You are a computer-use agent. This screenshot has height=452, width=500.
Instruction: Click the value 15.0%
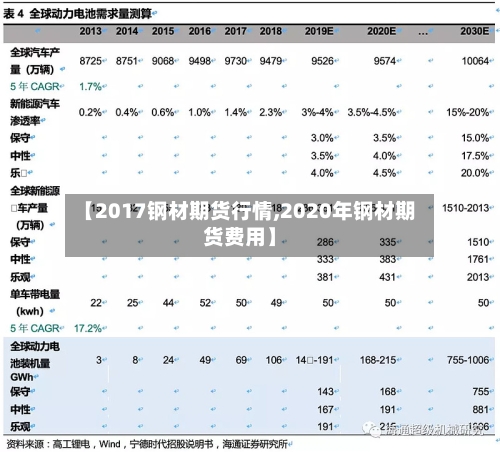coord(475,138)
